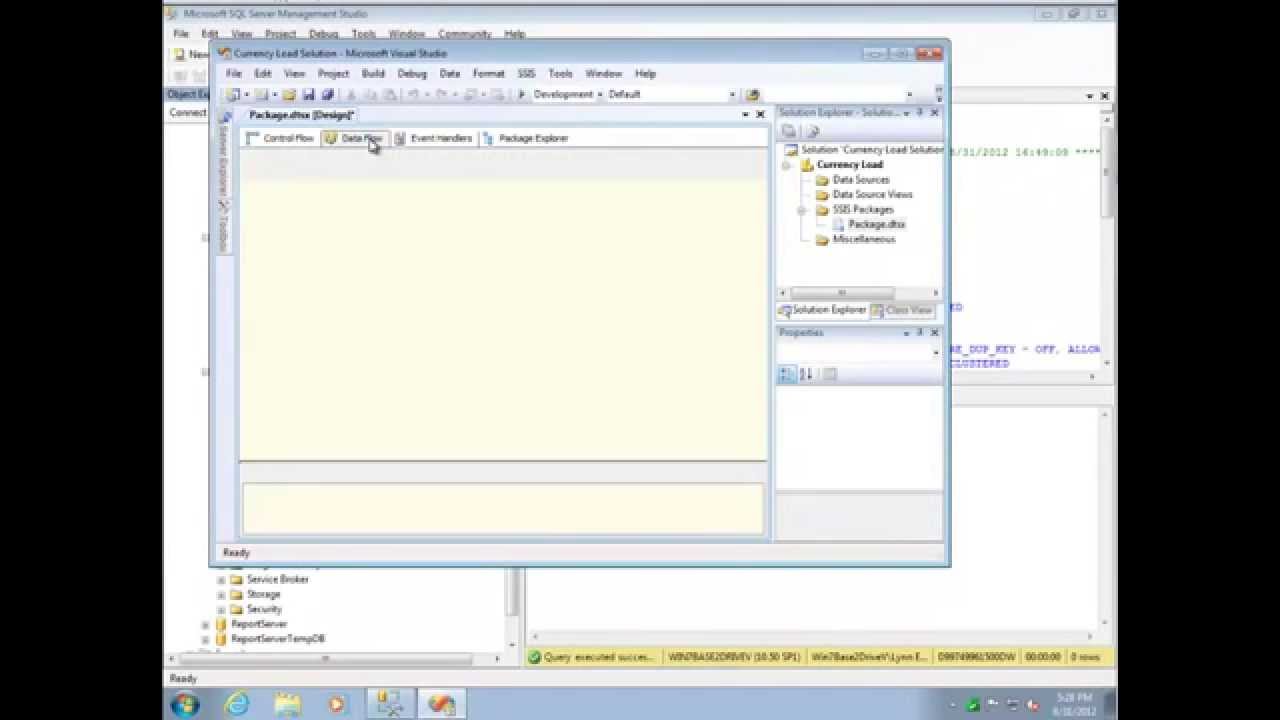
Task: Select Package.dtsx in Solution Explorer
Action: [876, 225]
